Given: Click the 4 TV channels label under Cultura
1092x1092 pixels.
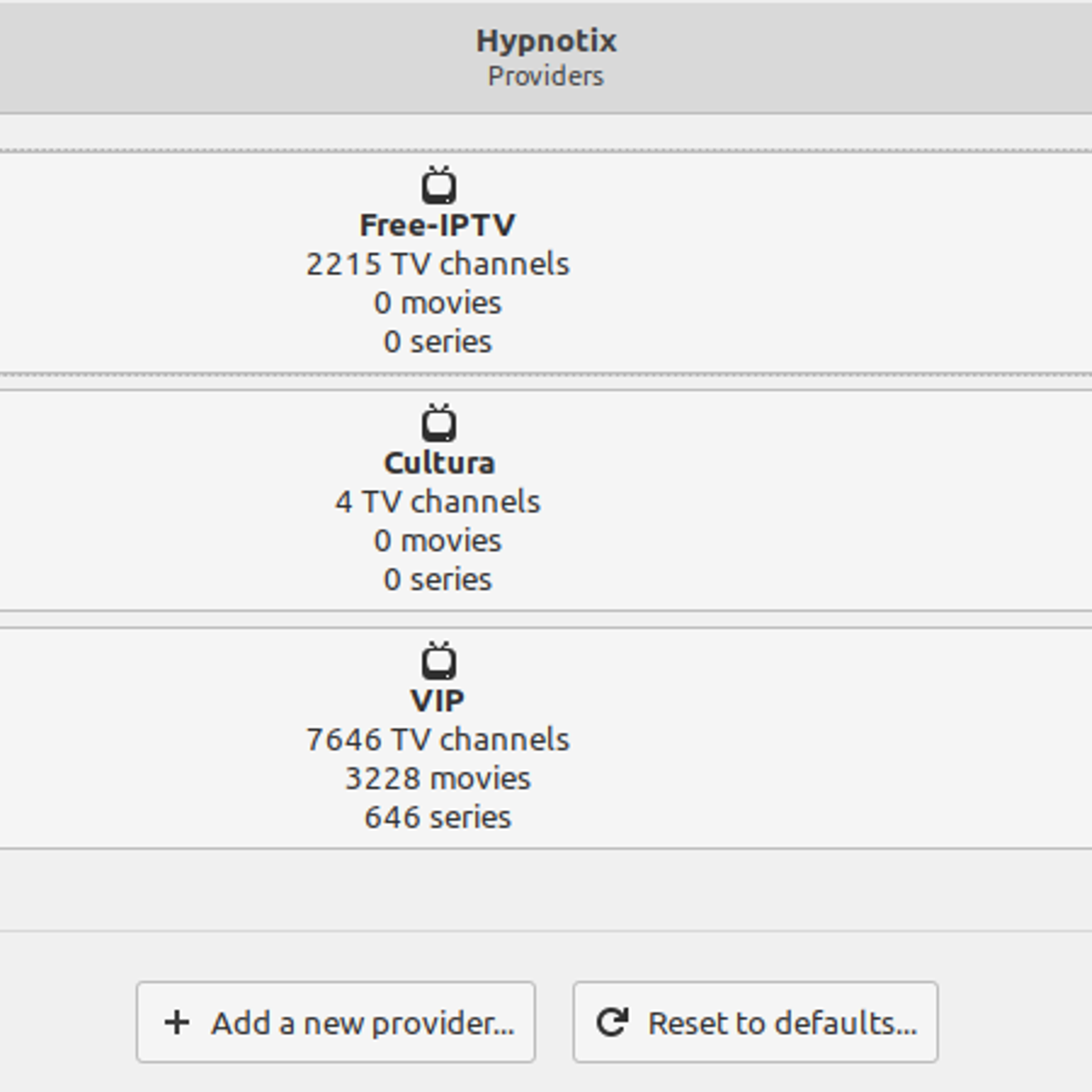Looking at the screenshot, I should [439, 501].
